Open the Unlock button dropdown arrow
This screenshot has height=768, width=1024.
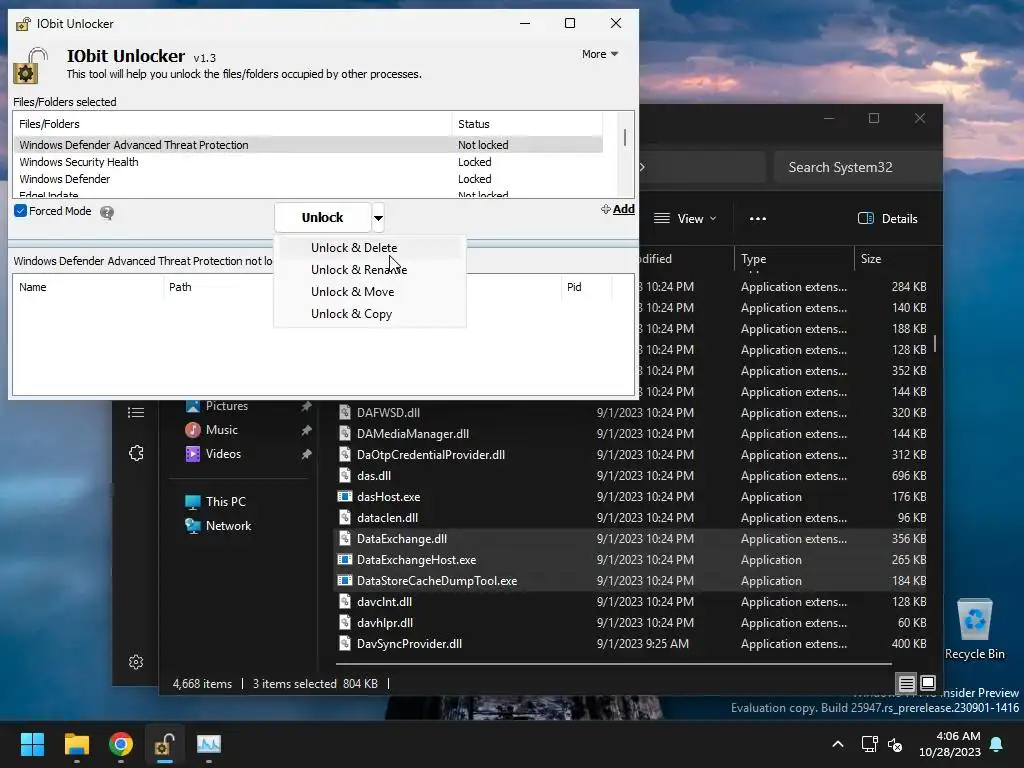pos(378,217)
